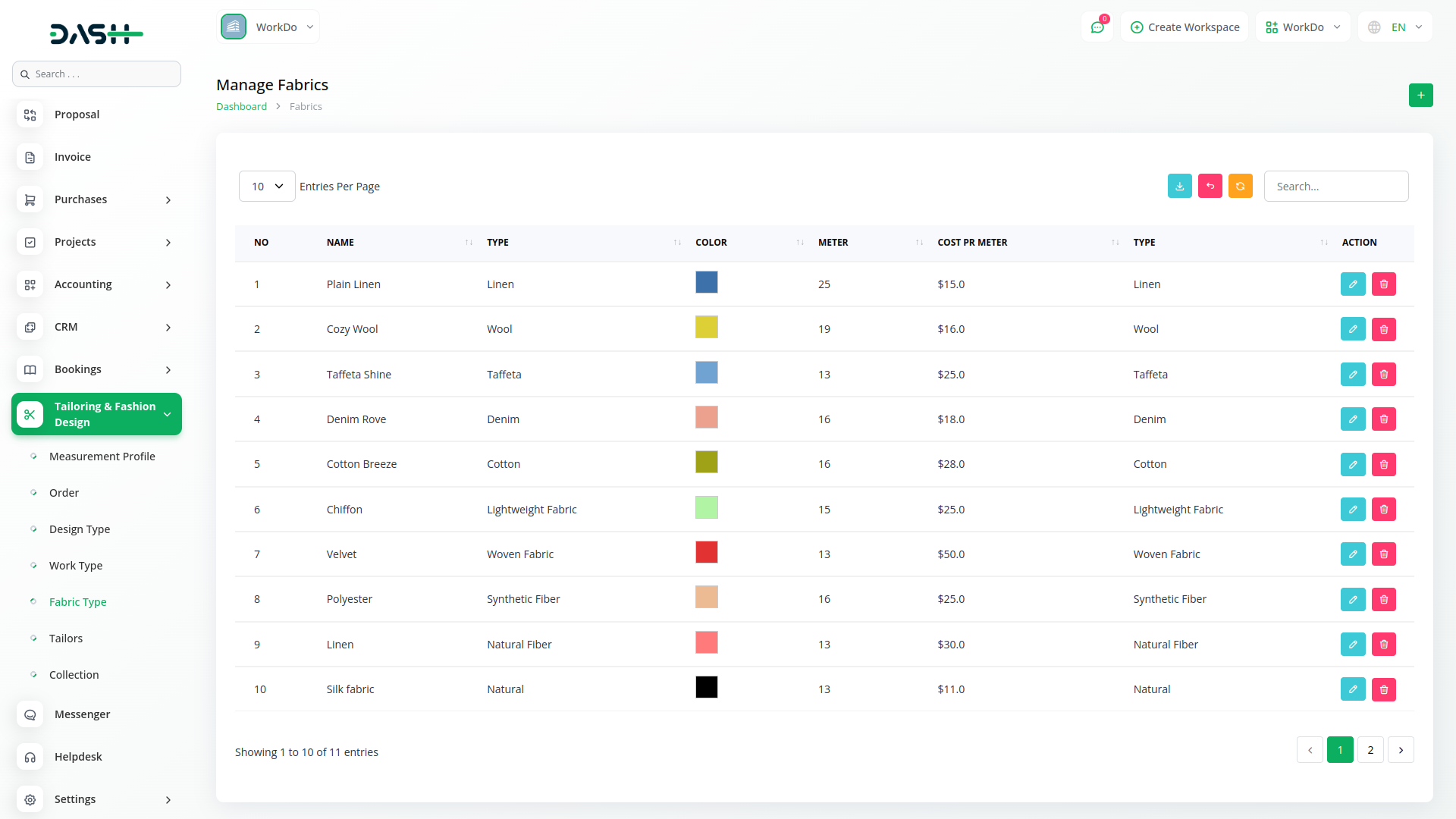Open the EN language dropdown
The height and width of the screenshot is (819, 1456).
[1395, 27]
